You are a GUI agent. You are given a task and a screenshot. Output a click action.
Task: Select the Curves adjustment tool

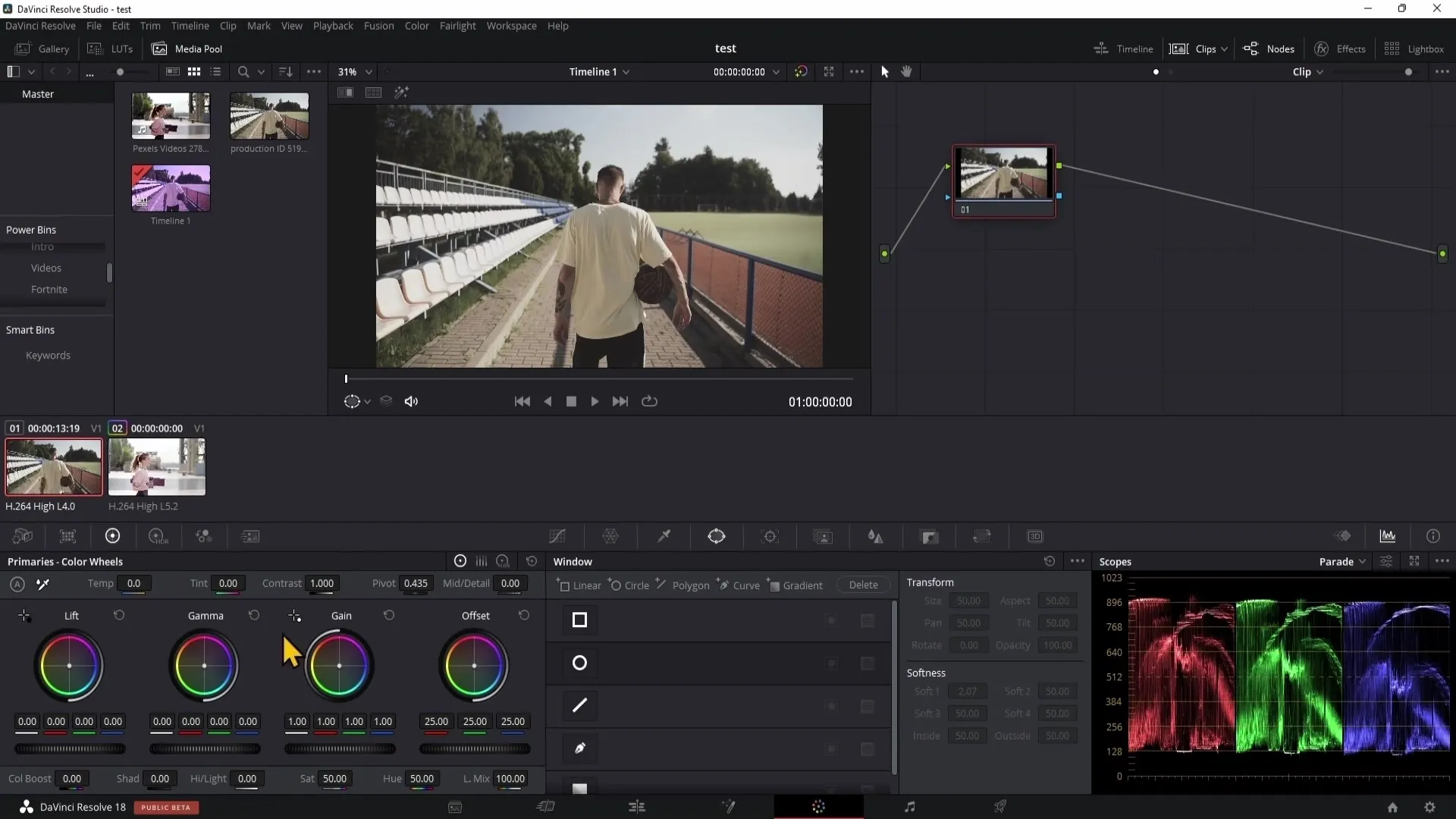point(559,536)
